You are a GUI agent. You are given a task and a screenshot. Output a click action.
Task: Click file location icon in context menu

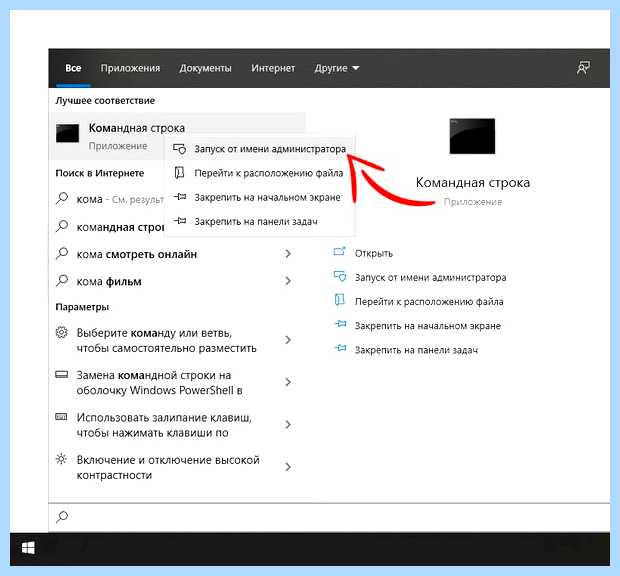179,173
